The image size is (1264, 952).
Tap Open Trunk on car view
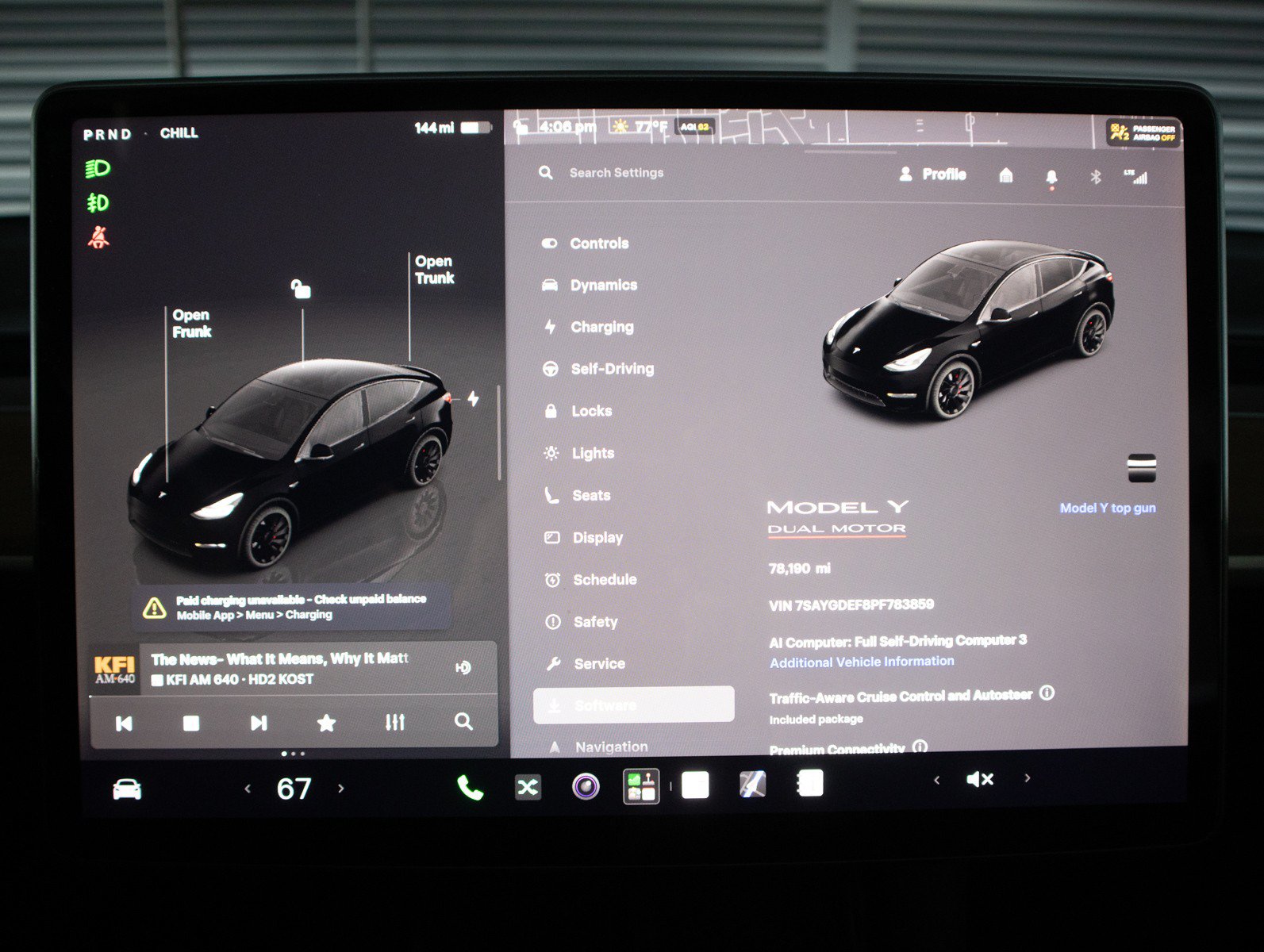click(x=434, y=270)
